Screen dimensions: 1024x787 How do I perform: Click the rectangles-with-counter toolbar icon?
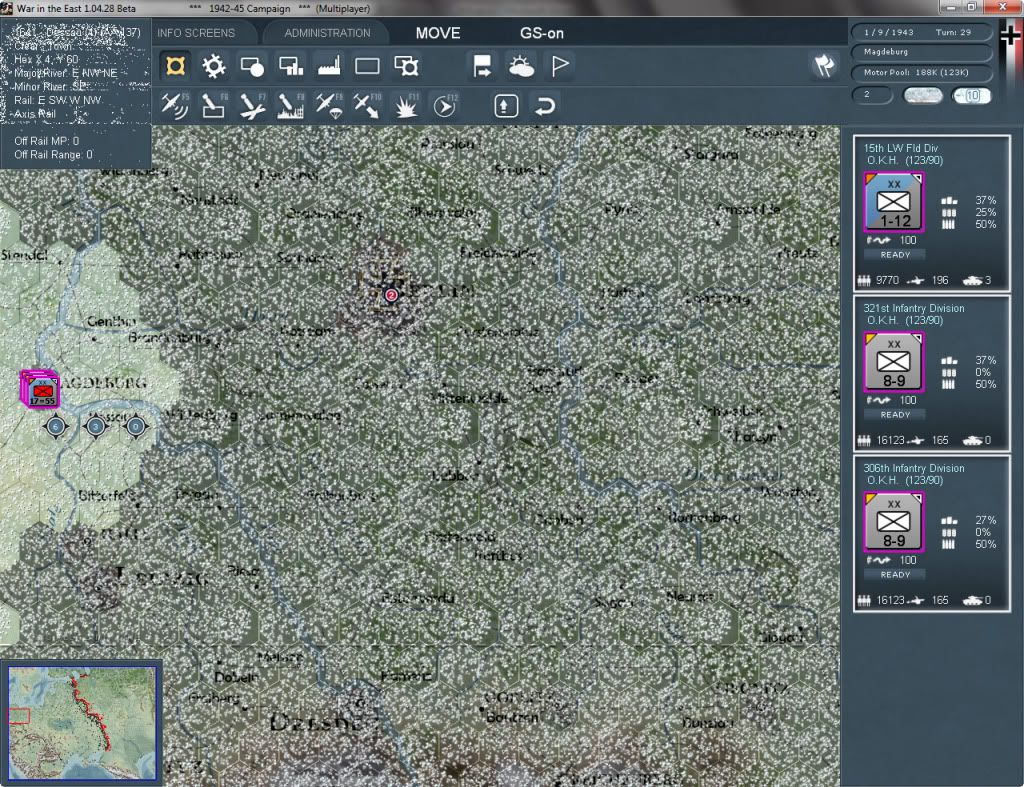point(406,66)
